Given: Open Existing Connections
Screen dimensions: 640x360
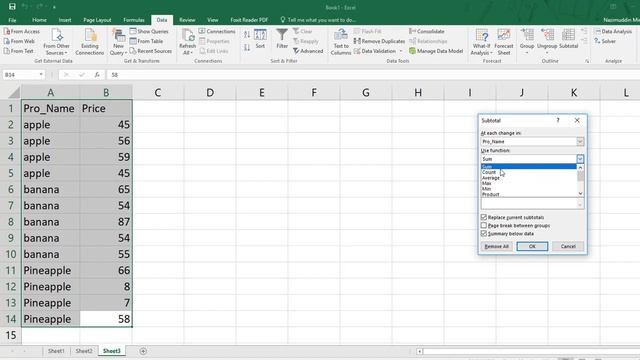Looking at the screenshot, I should point(90,42).
